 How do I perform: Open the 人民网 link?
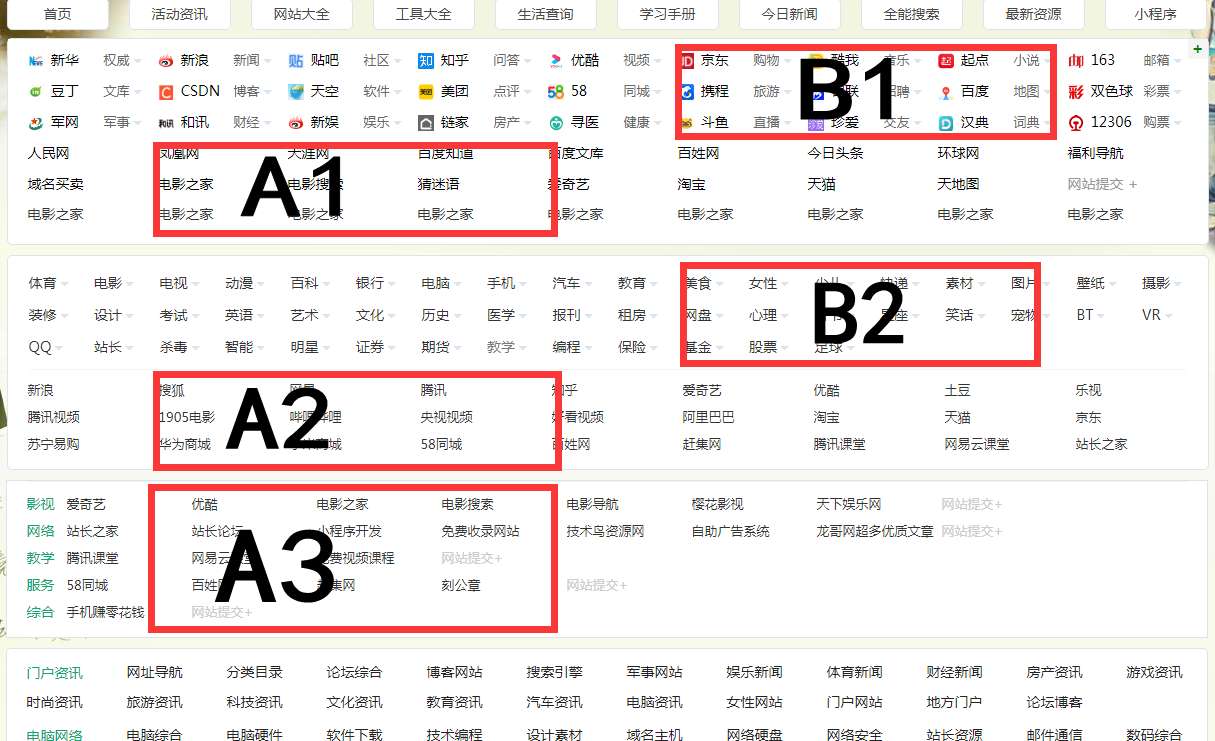(48, 154)
